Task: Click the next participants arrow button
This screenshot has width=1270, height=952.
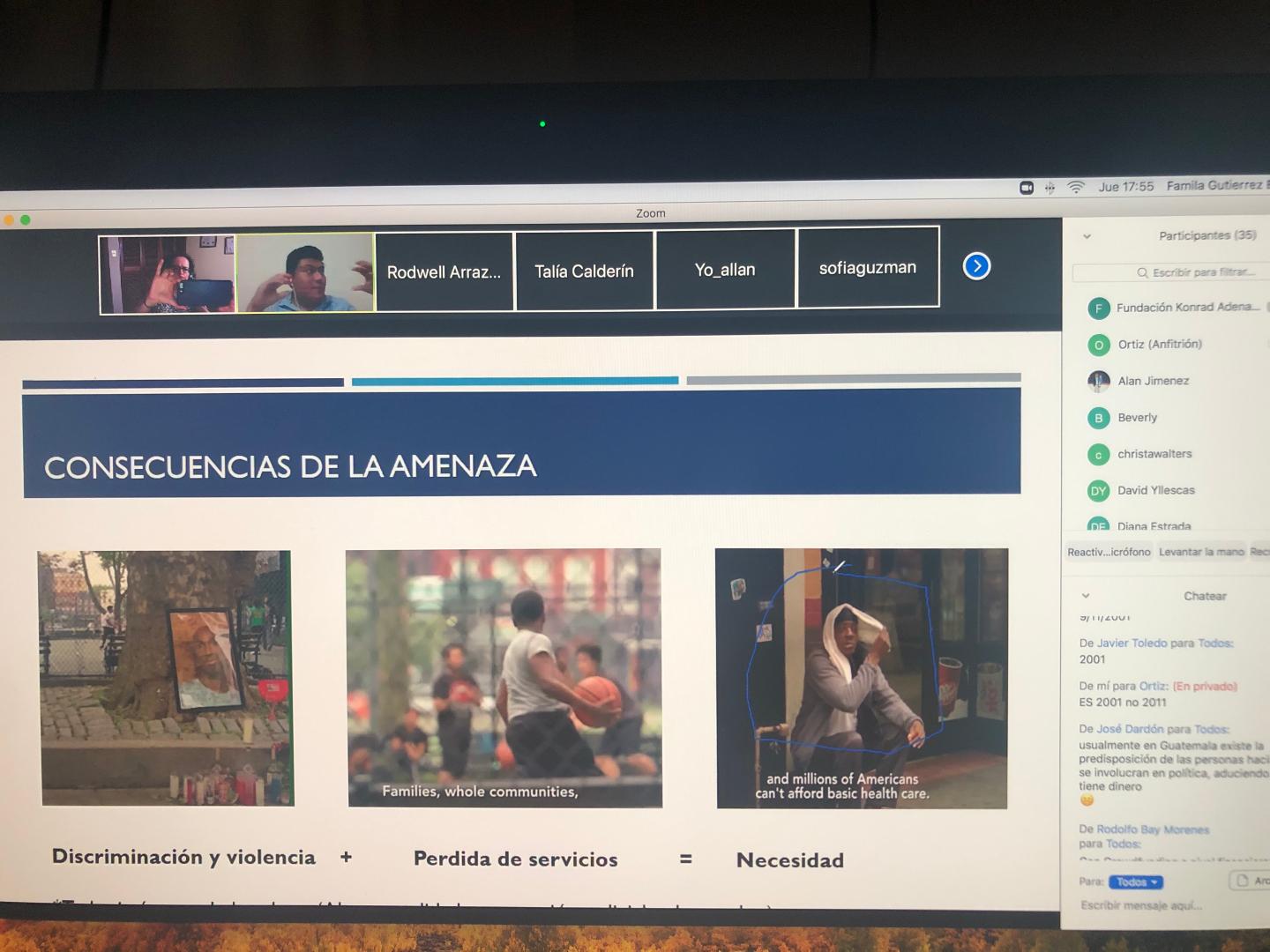Action: (x=976, y=266)
